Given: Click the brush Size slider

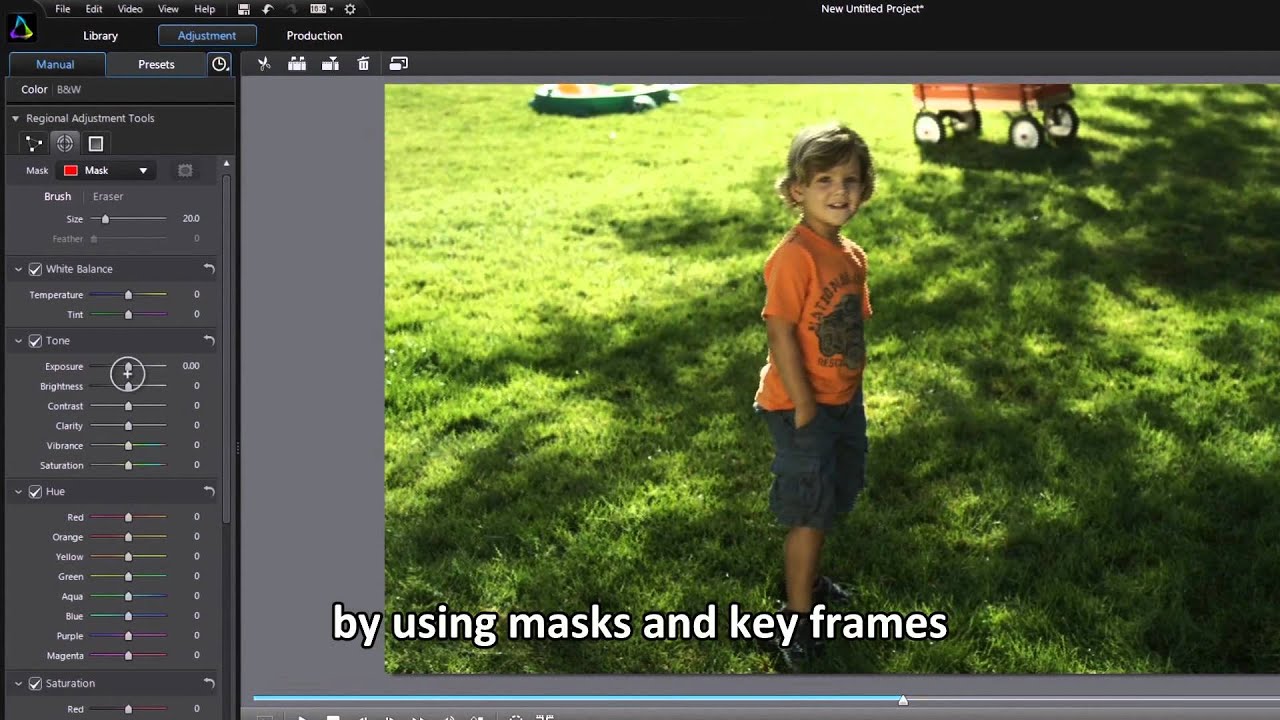Looking at the screenshot, I should [128, 219].
